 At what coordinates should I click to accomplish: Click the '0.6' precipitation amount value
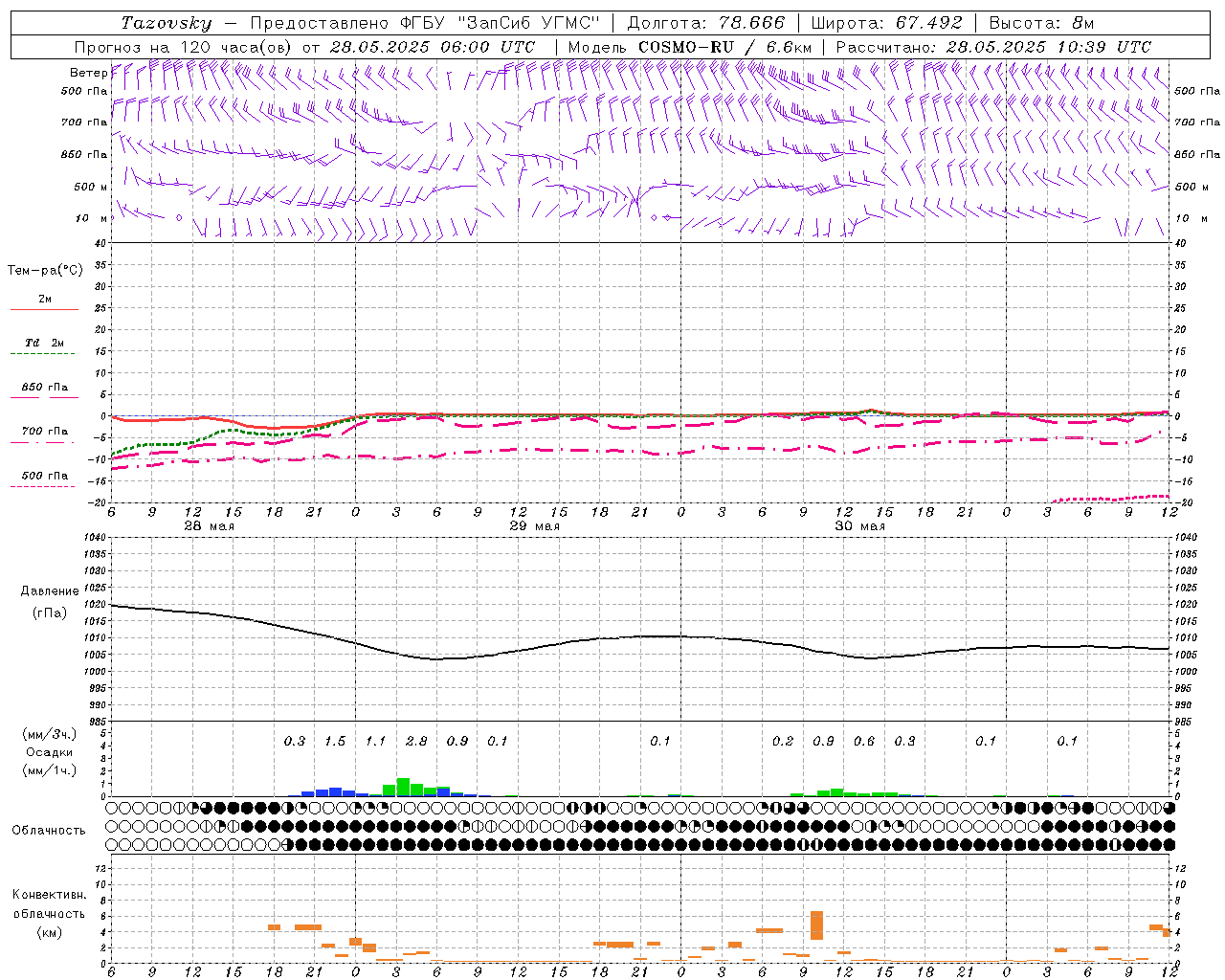(864, 741)
